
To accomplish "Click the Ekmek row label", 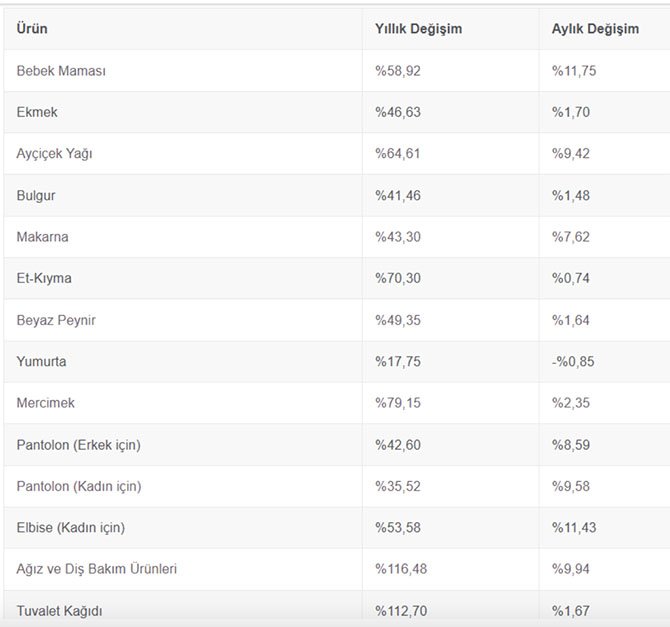I will coord(37,112).
